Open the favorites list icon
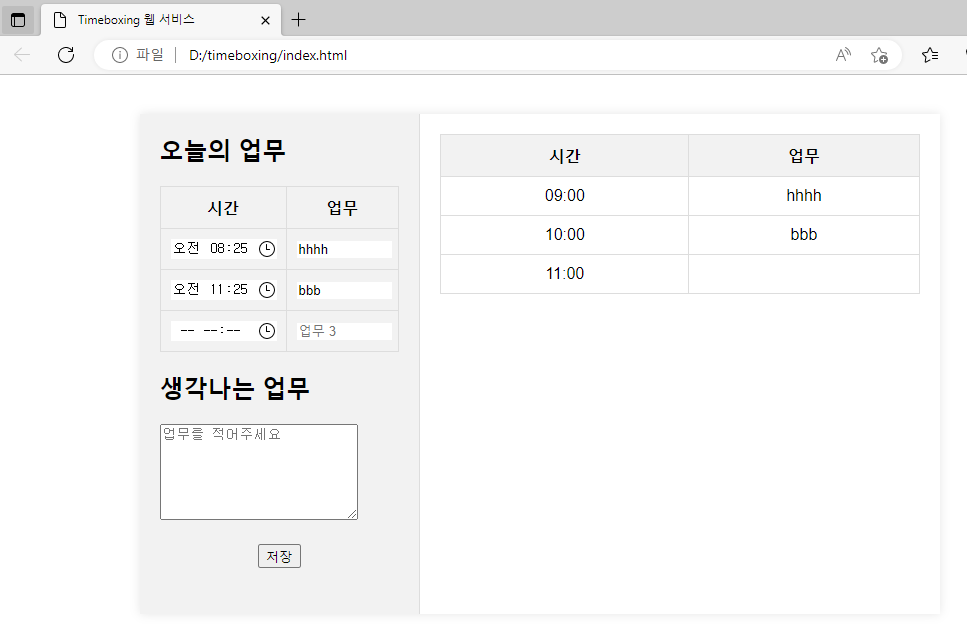 pos(930,55)
